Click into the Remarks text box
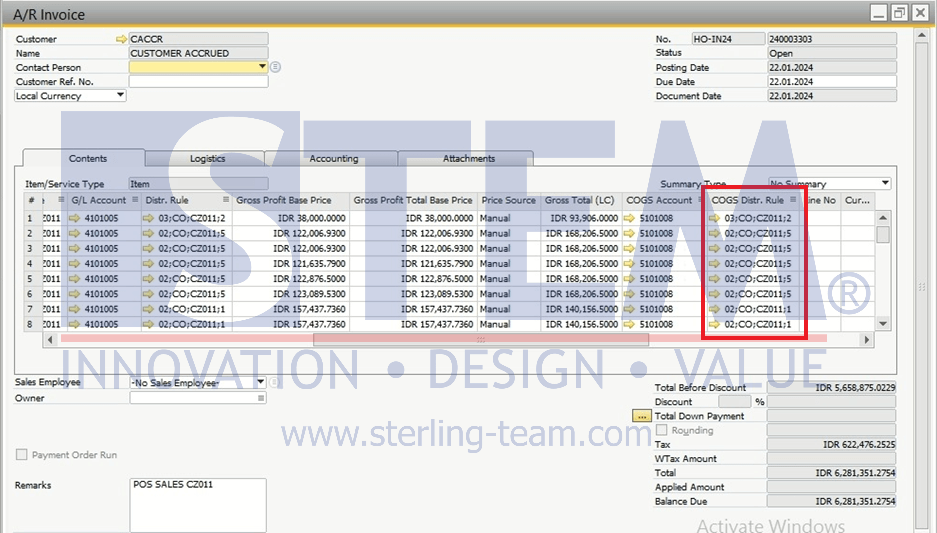Image resolution: width=937 pixels, height=533 pixels. (x=198, y=505)
